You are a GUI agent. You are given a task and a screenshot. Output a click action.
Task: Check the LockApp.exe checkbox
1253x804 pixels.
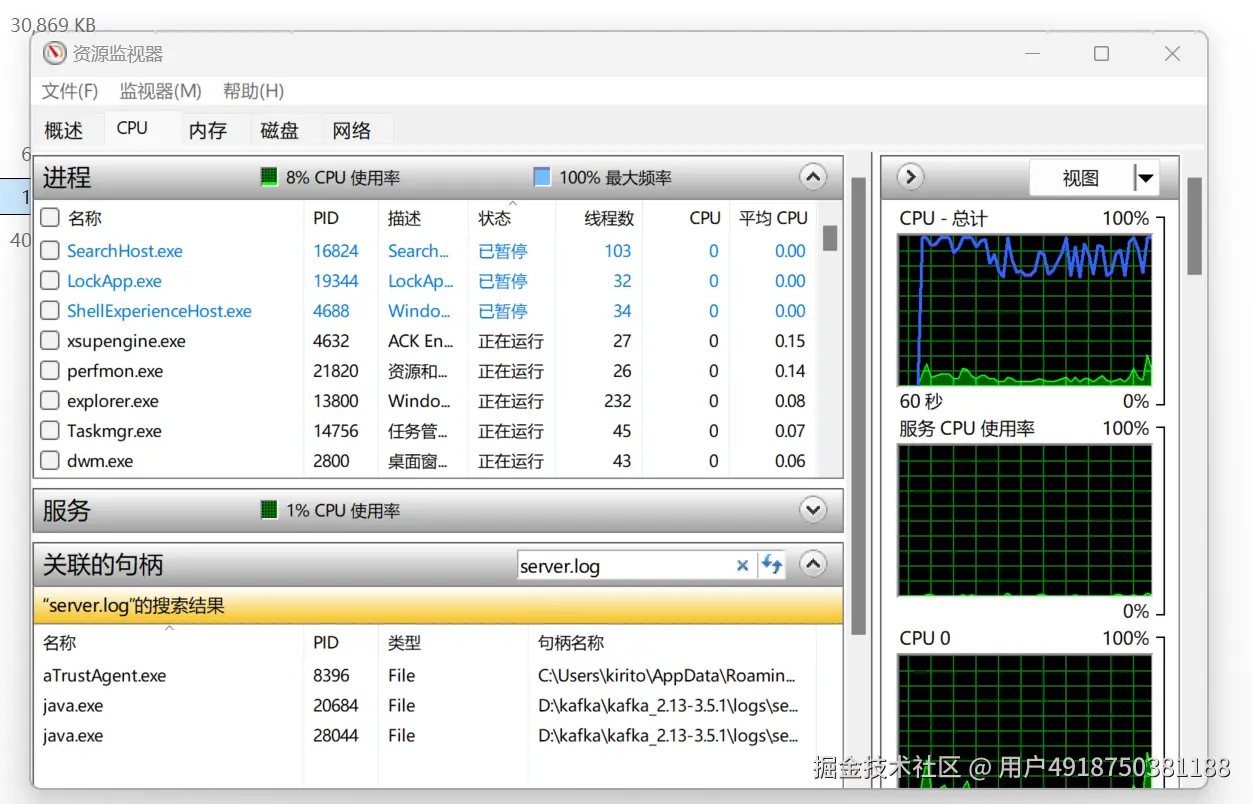pos(49,281)
